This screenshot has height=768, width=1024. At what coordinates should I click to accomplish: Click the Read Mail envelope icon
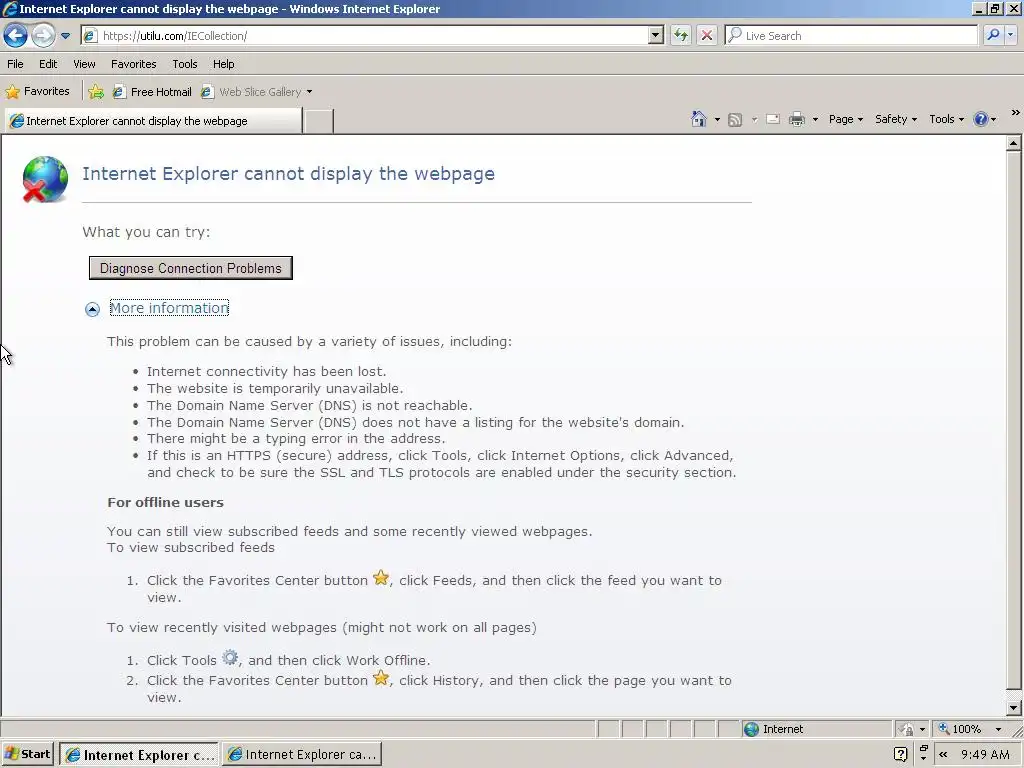[773, 120]
